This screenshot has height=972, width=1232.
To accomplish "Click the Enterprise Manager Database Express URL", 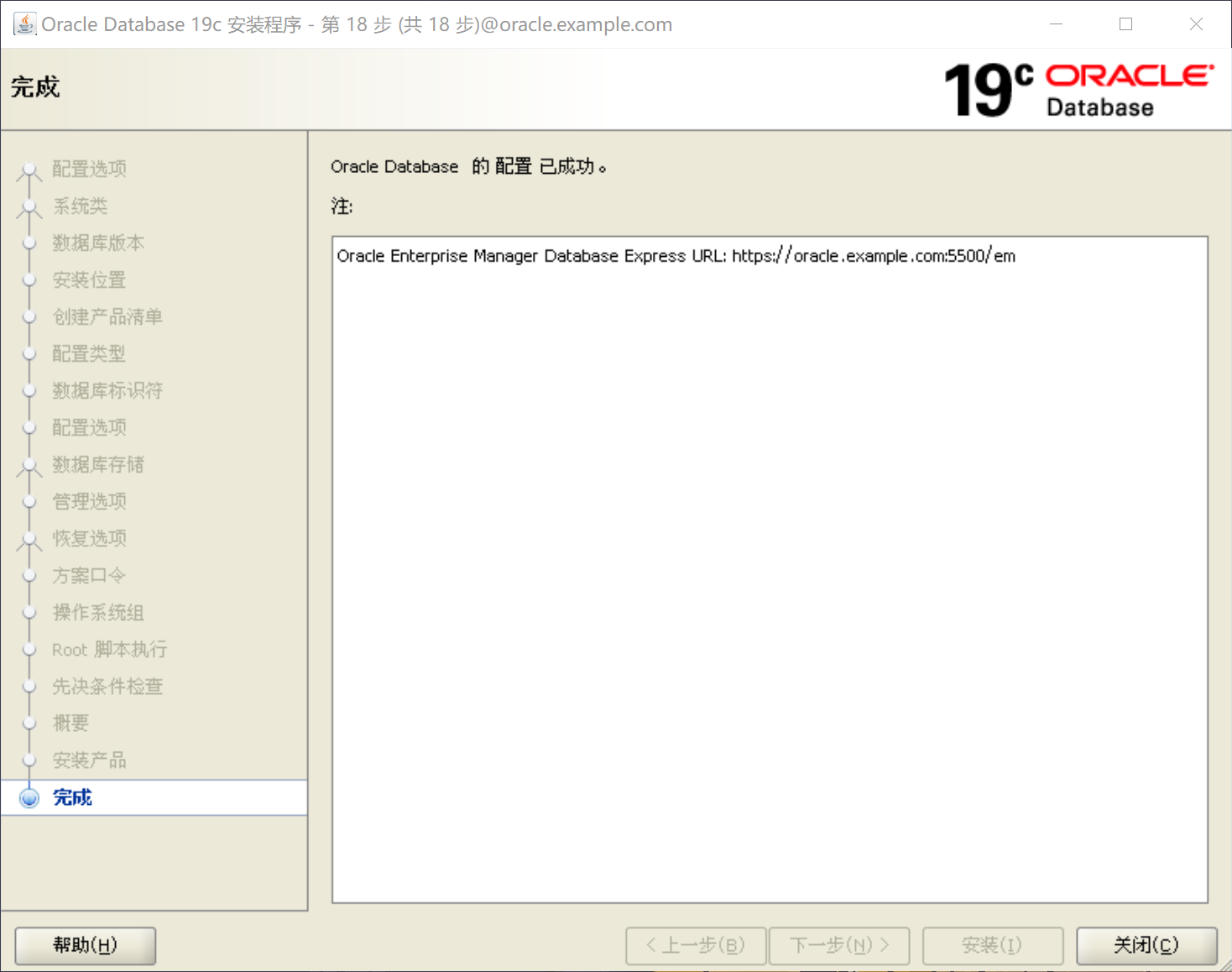I will coord(874,256).
